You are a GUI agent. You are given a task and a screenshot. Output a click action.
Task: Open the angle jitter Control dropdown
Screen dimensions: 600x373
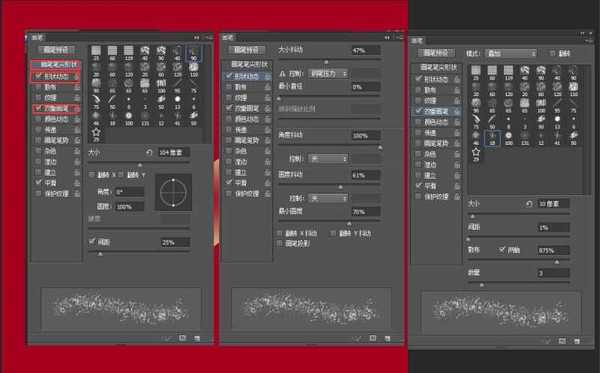point(328,158)
